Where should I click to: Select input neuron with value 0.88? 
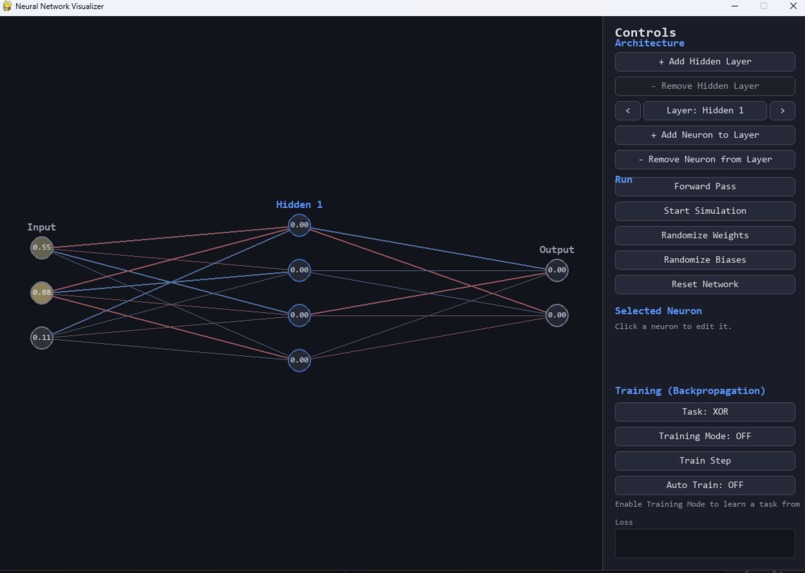coord(42,293)
